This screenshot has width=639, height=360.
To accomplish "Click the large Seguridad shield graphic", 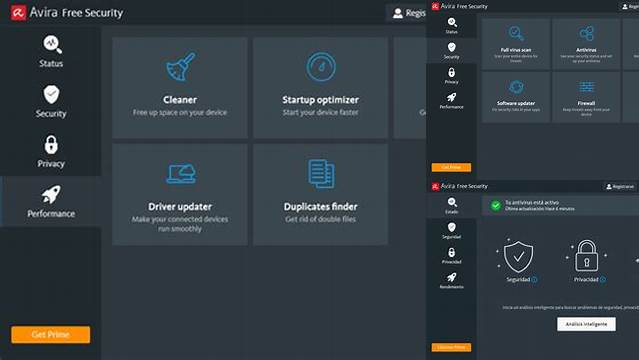I will click(518, 257).
